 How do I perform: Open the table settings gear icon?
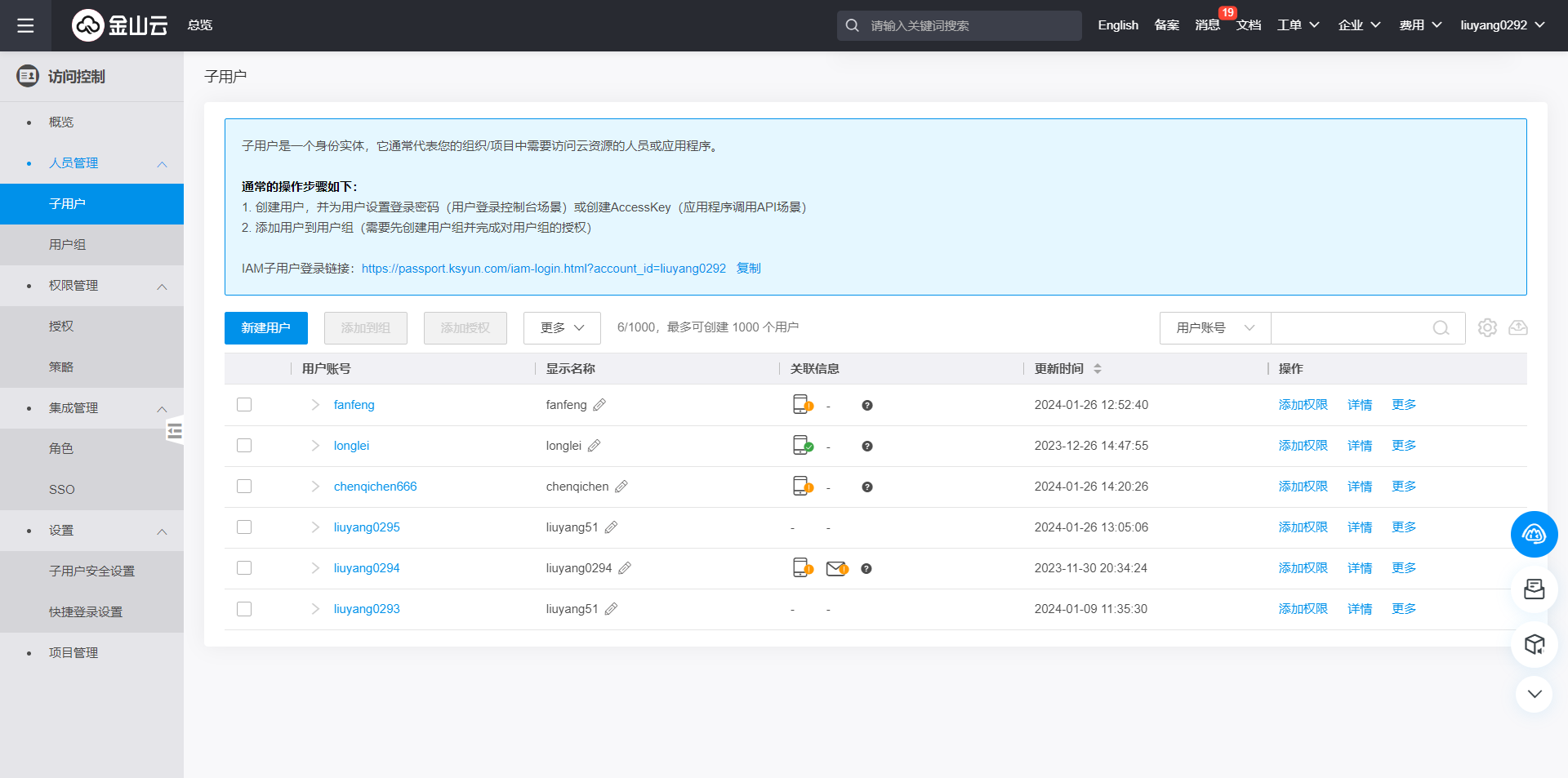1487,327
